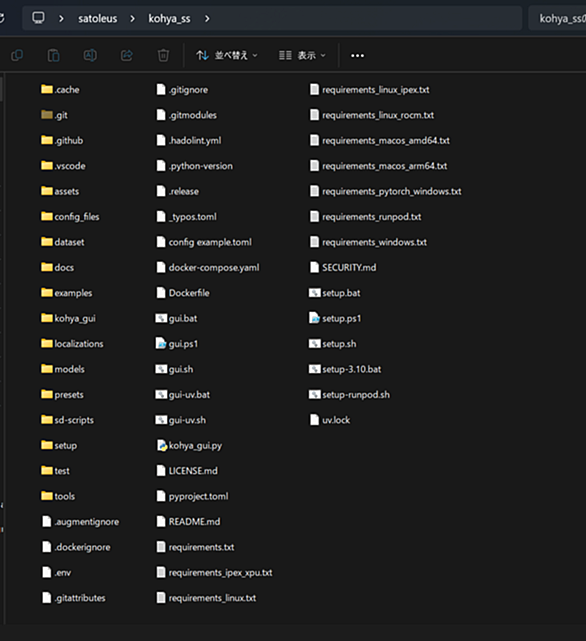Screen dimensions: 586x641
Task: Select the dataset folder
Action: coord(62,242)
